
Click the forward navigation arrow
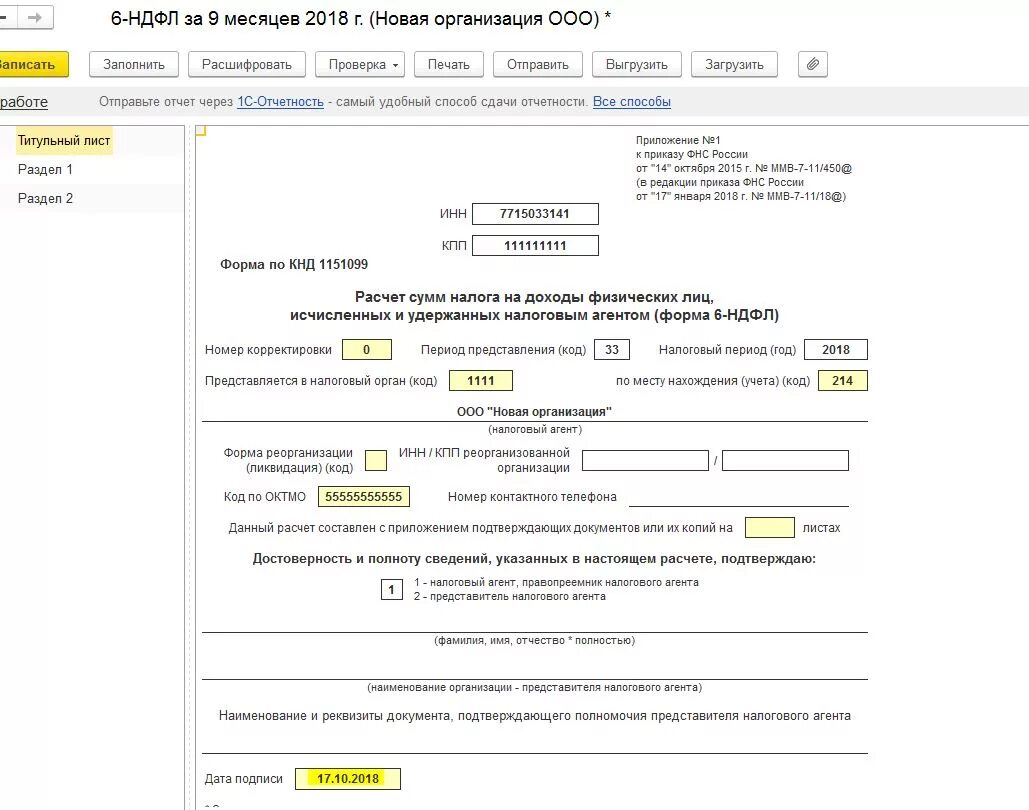[35, 18]
